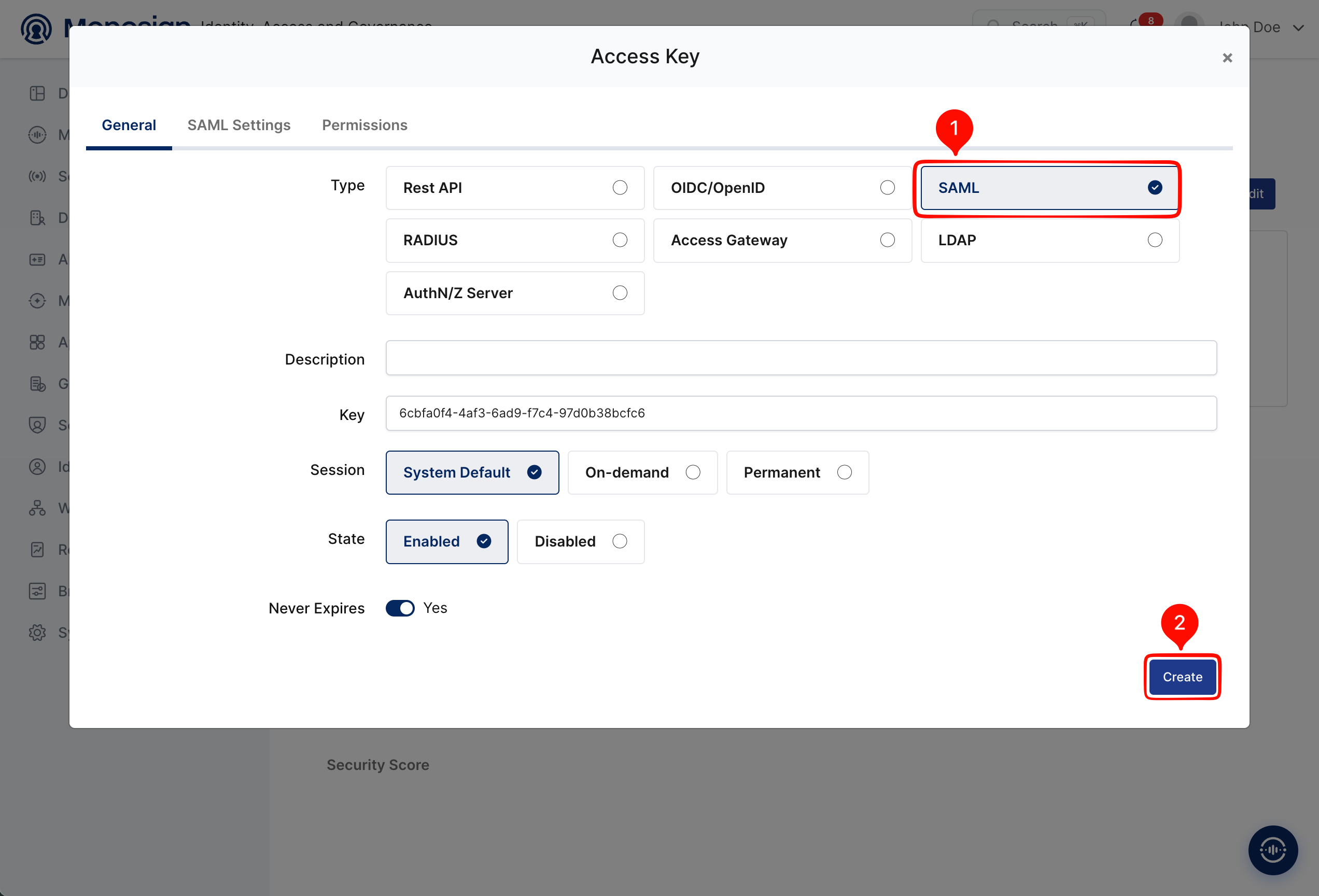Viewport: 1319px width, 896px height.
Task: Close the Access Key dialog
Action: [1227, 58]
